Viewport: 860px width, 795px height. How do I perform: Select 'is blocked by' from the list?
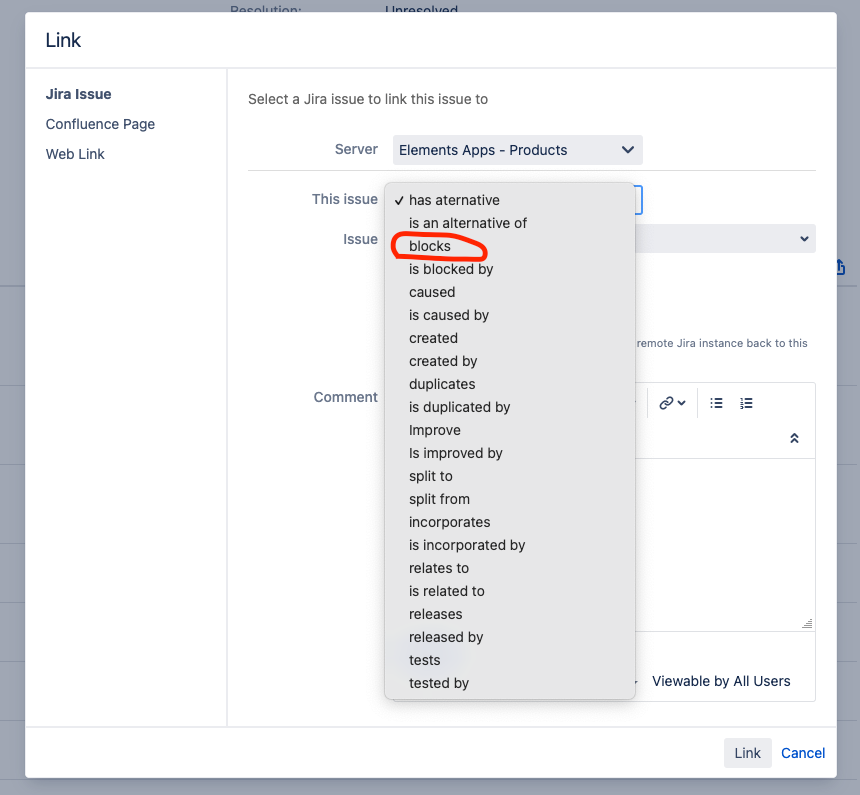(x=450, y=269)
